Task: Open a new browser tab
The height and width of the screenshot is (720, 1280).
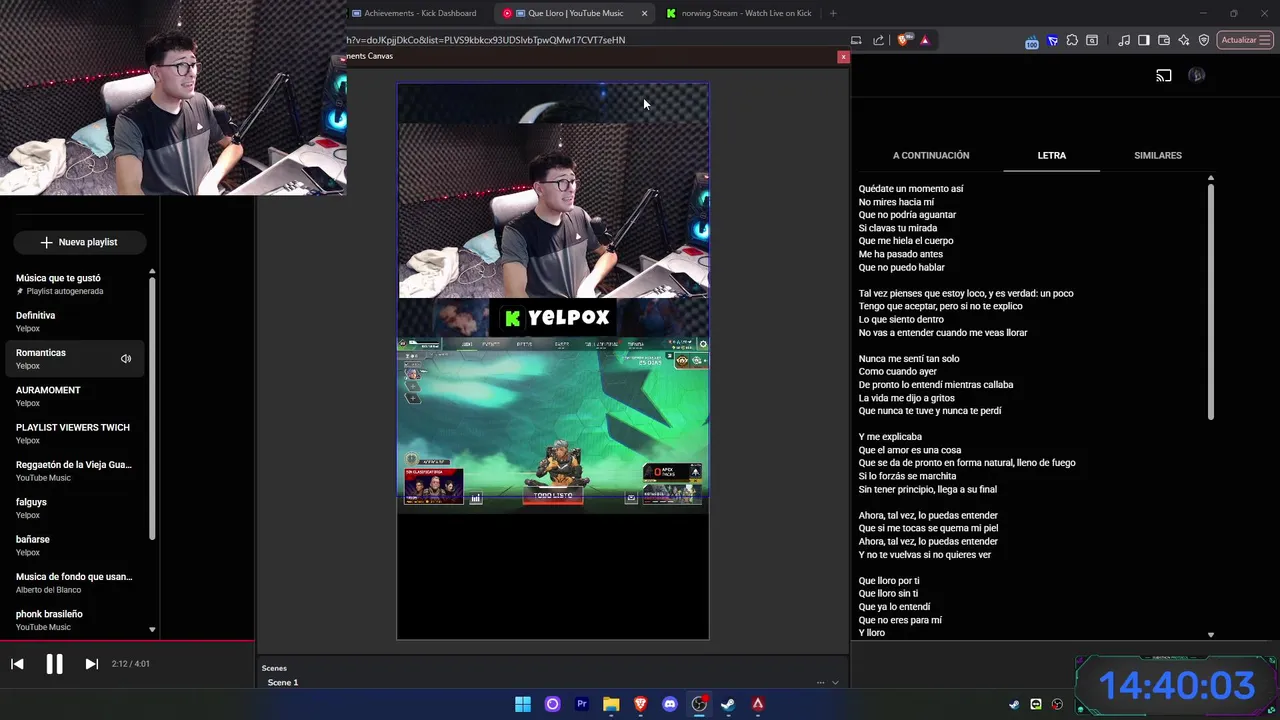Action: pos(833,13)
